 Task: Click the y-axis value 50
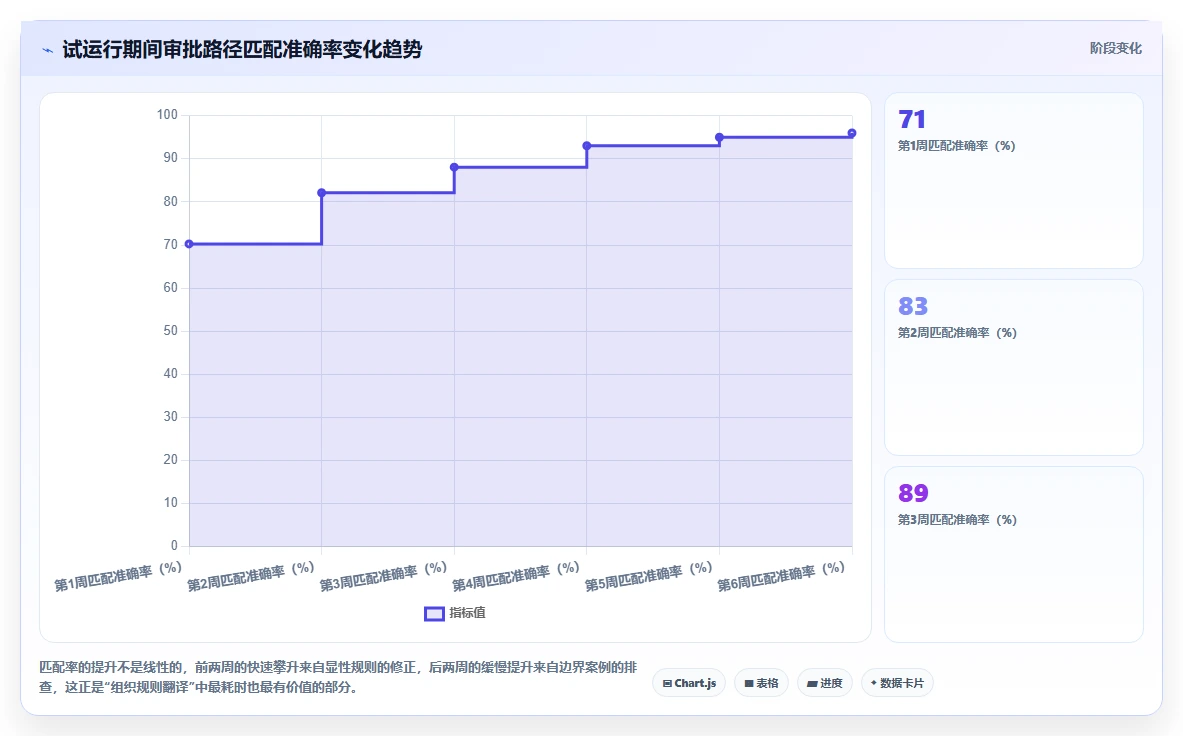[171, 330]
